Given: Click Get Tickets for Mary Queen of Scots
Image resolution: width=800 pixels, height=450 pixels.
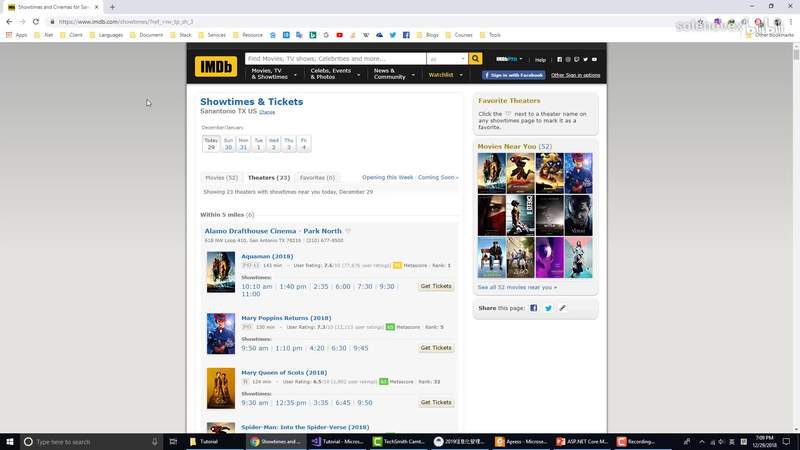Looking at the screenshot, I should 436,403.
